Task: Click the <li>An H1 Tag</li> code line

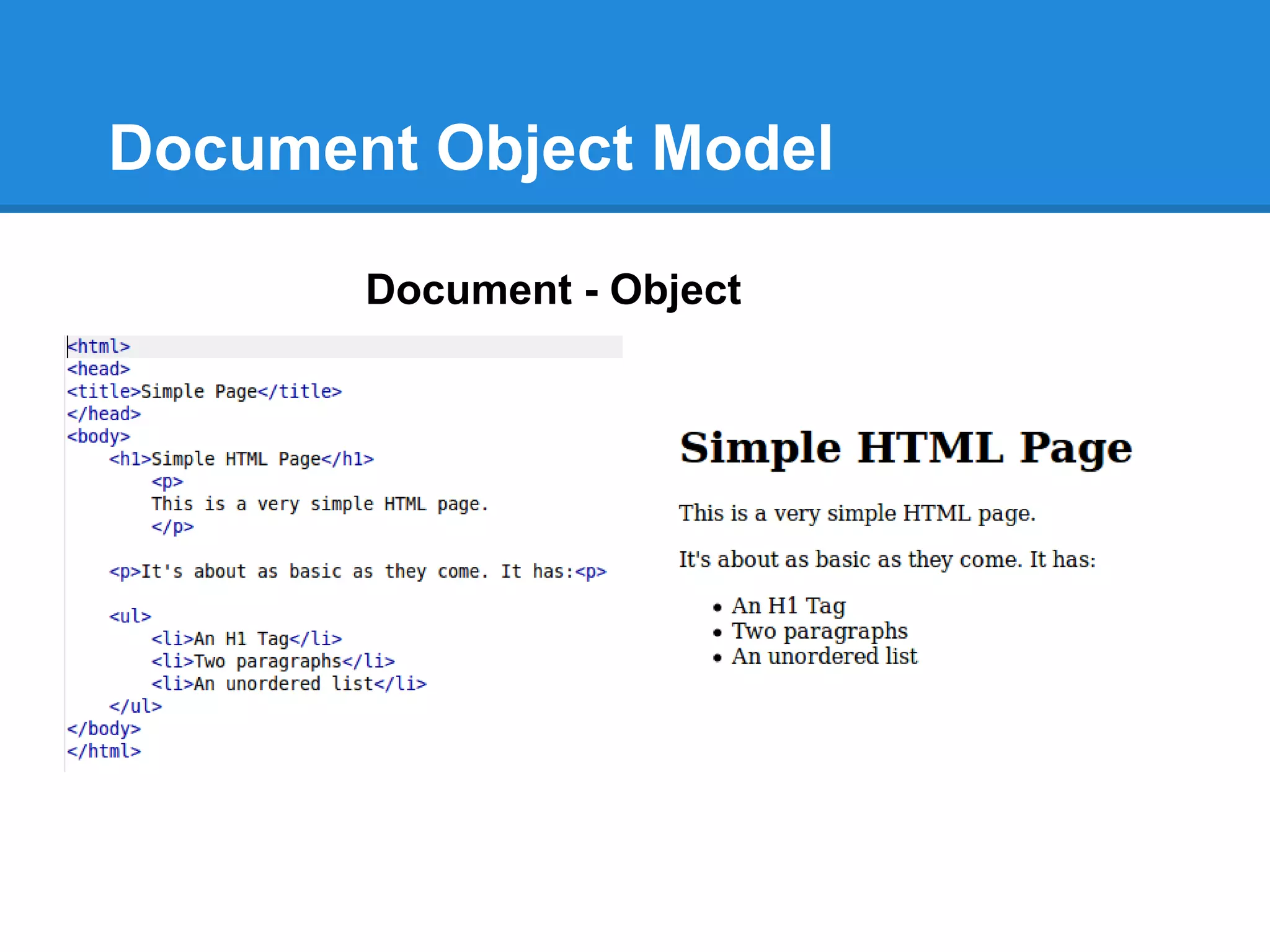Action: click(x=247, y=639)
